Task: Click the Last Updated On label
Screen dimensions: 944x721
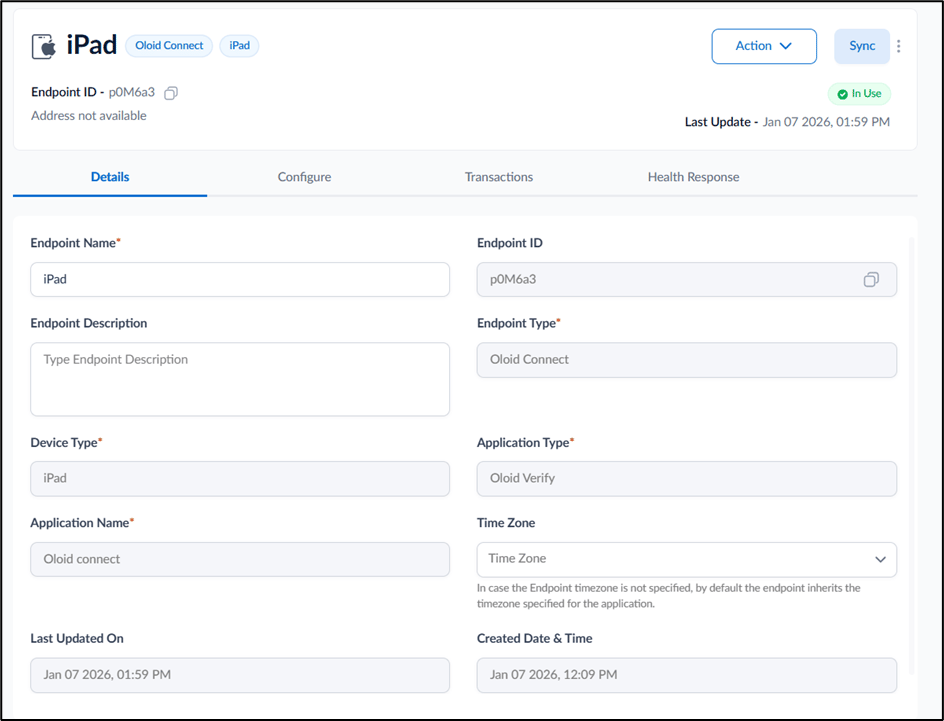Action: (77, 638)
